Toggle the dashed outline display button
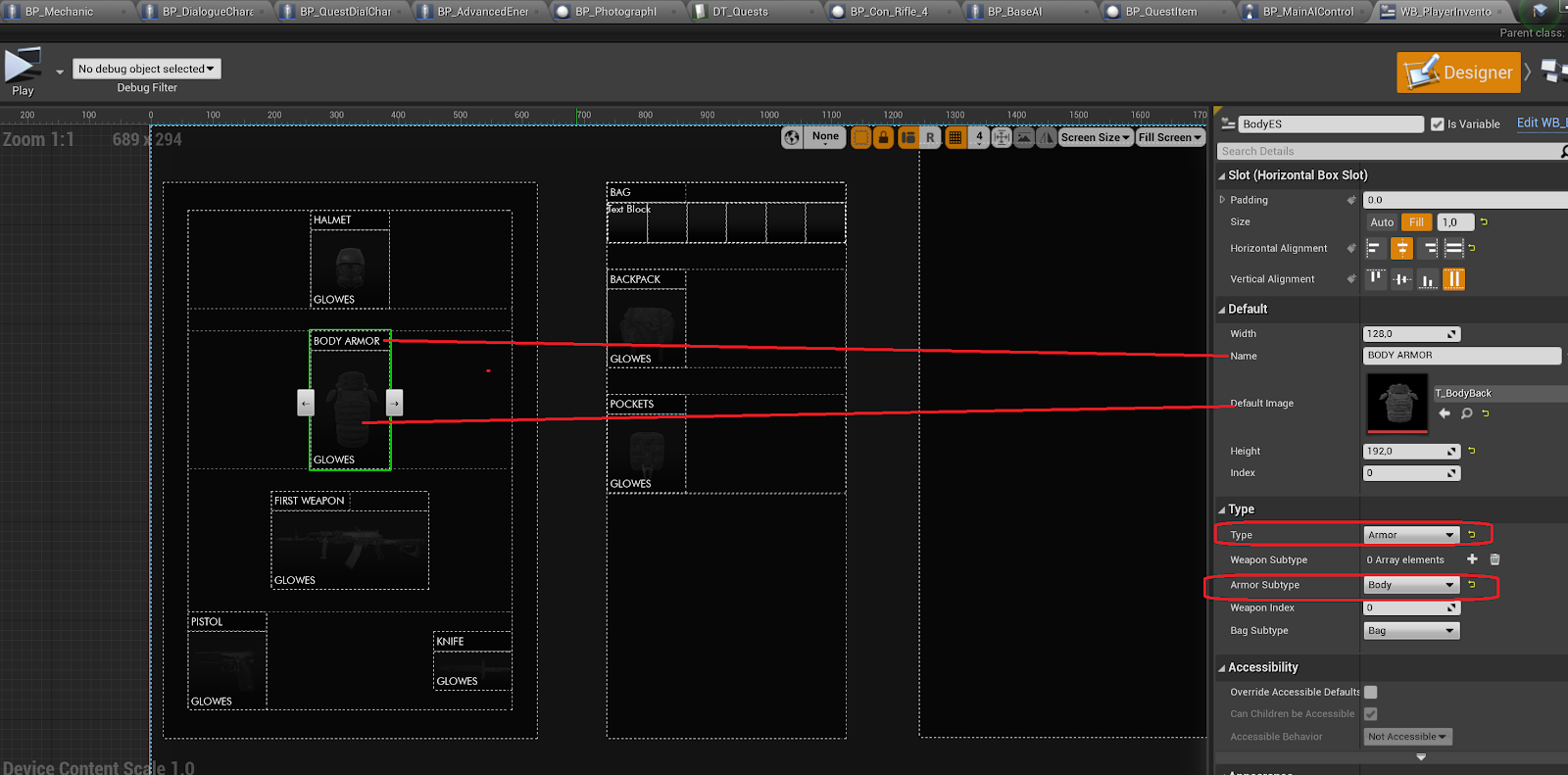1568x775 pixels. click(860, 138)
